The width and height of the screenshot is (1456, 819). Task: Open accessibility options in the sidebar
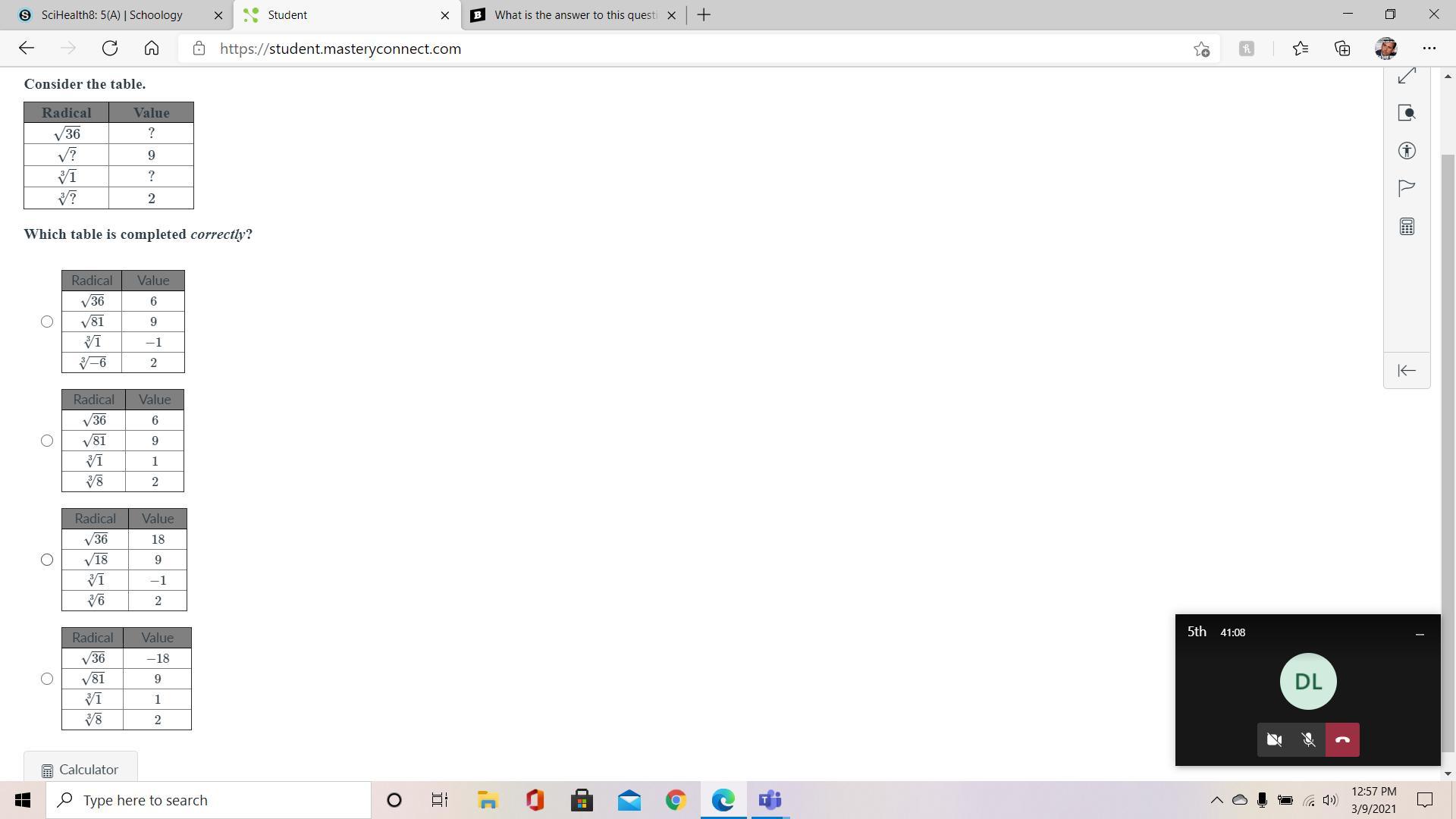1407,151
